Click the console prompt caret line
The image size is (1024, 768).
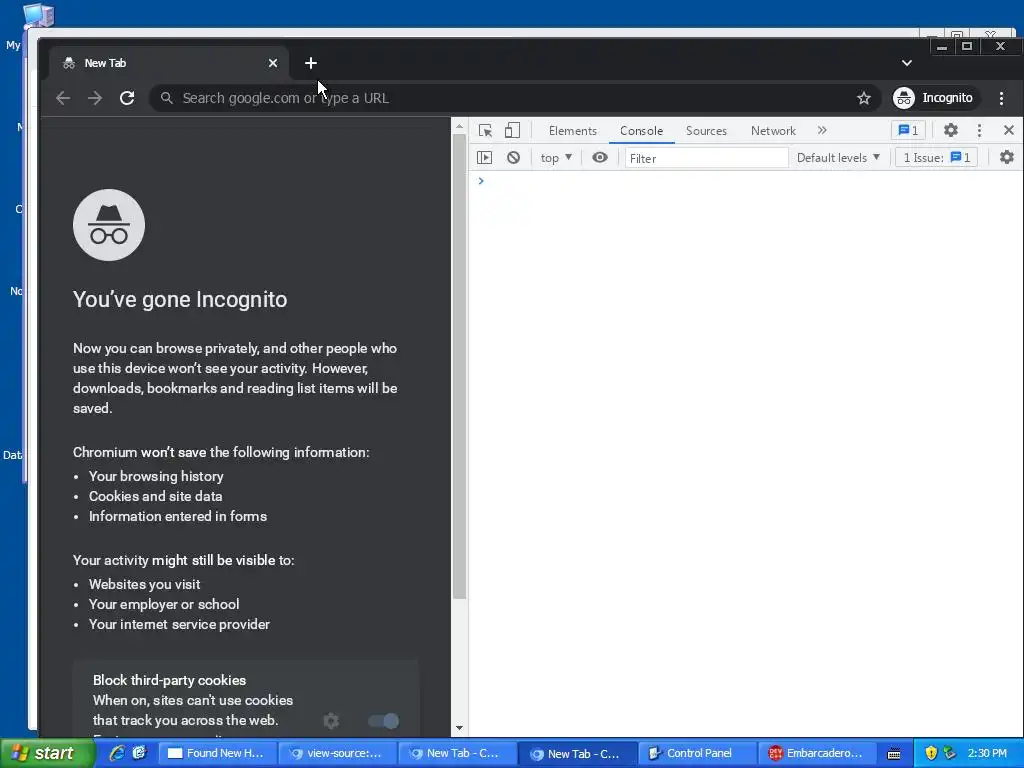(745, 181)
